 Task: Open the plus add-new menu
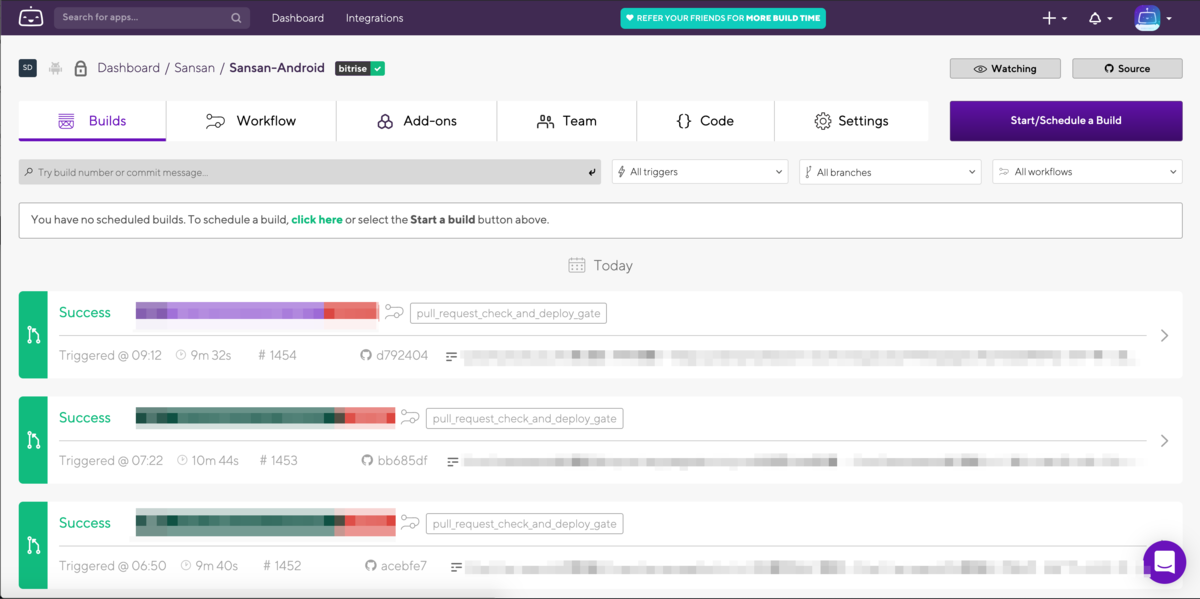[1054, 18]
